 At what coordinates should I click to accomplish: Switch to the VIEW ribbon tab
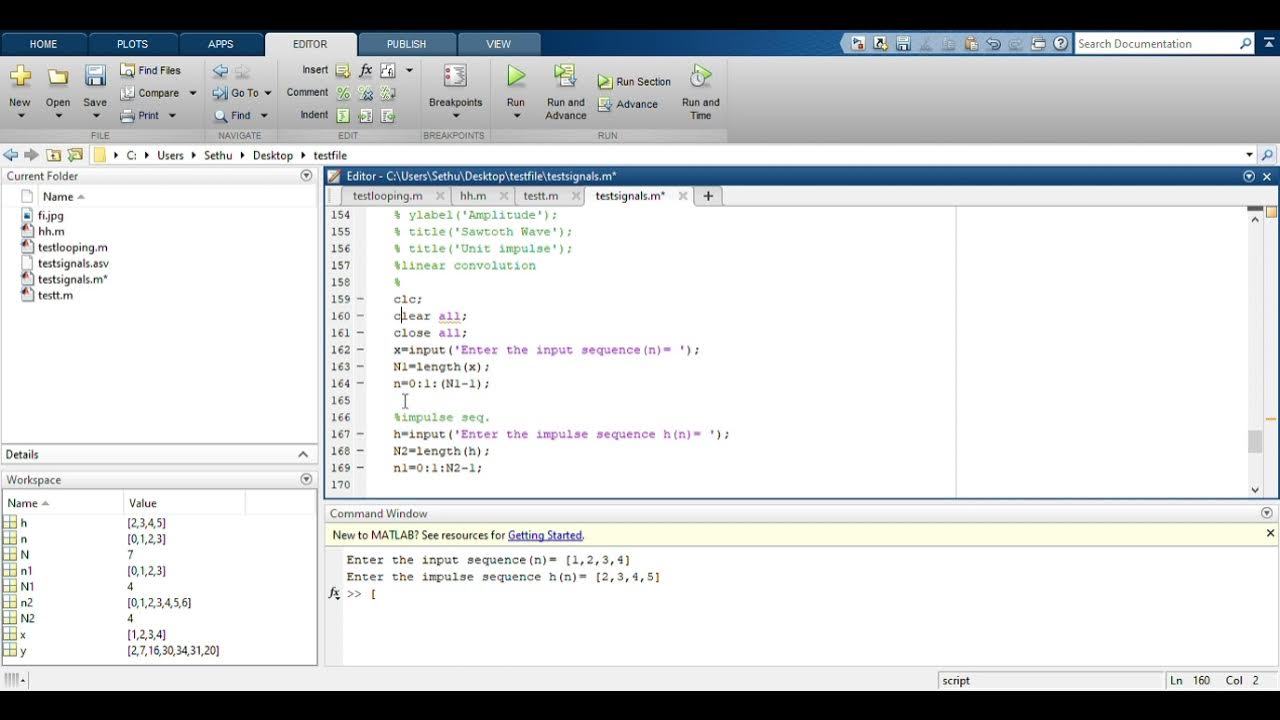[498, 44]
